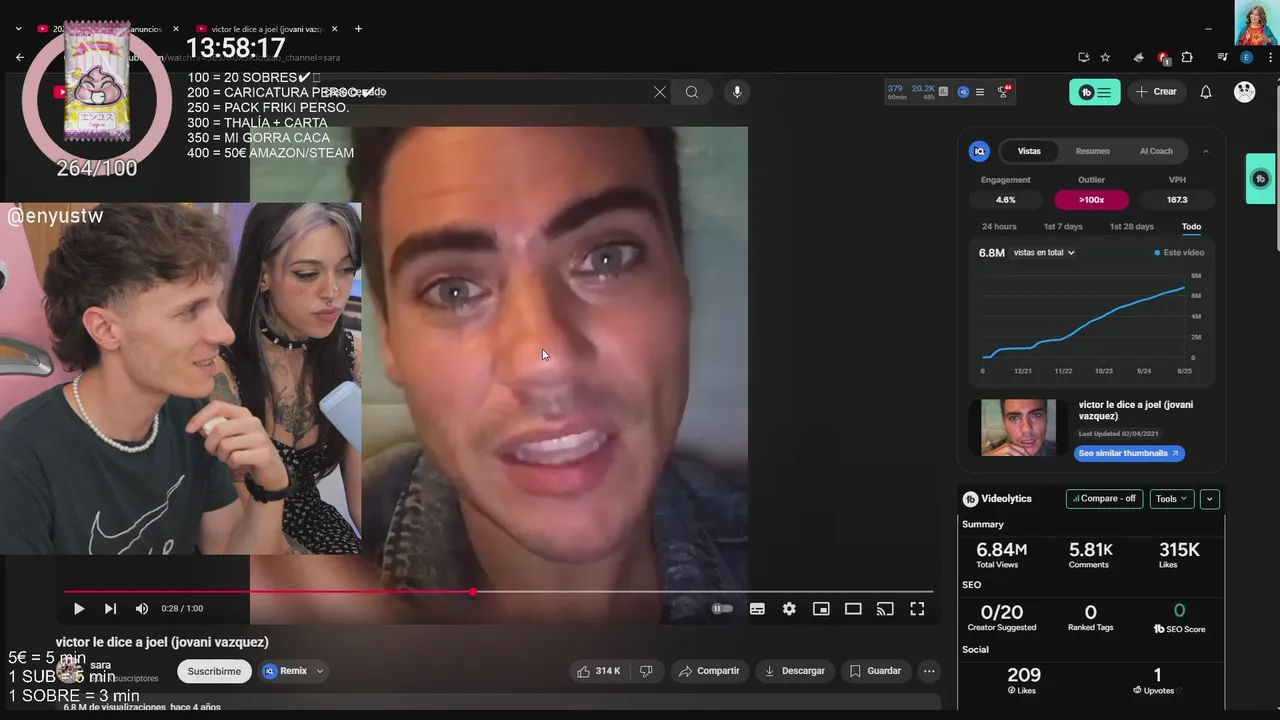Select the AI Coach tab
Image resolution: width=1280 pixels, height=720 pixels.
point(1156,151)
